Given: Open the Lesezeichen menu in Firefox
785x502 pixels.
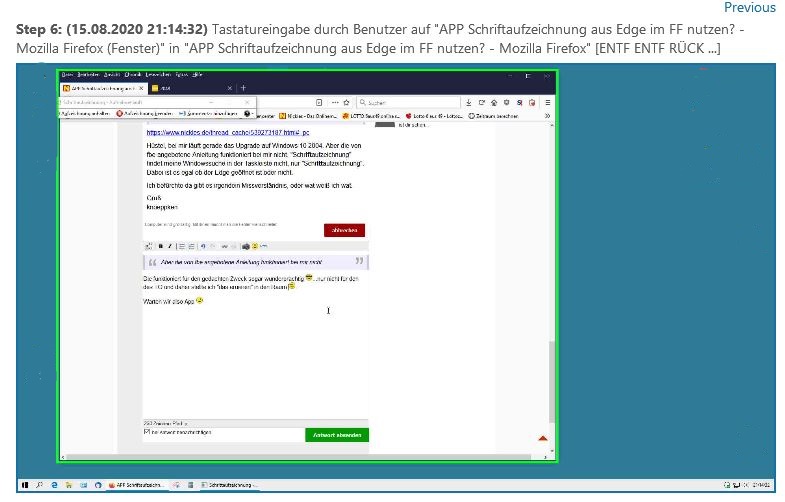Looking at the screenshot, I should click(158, 75).
